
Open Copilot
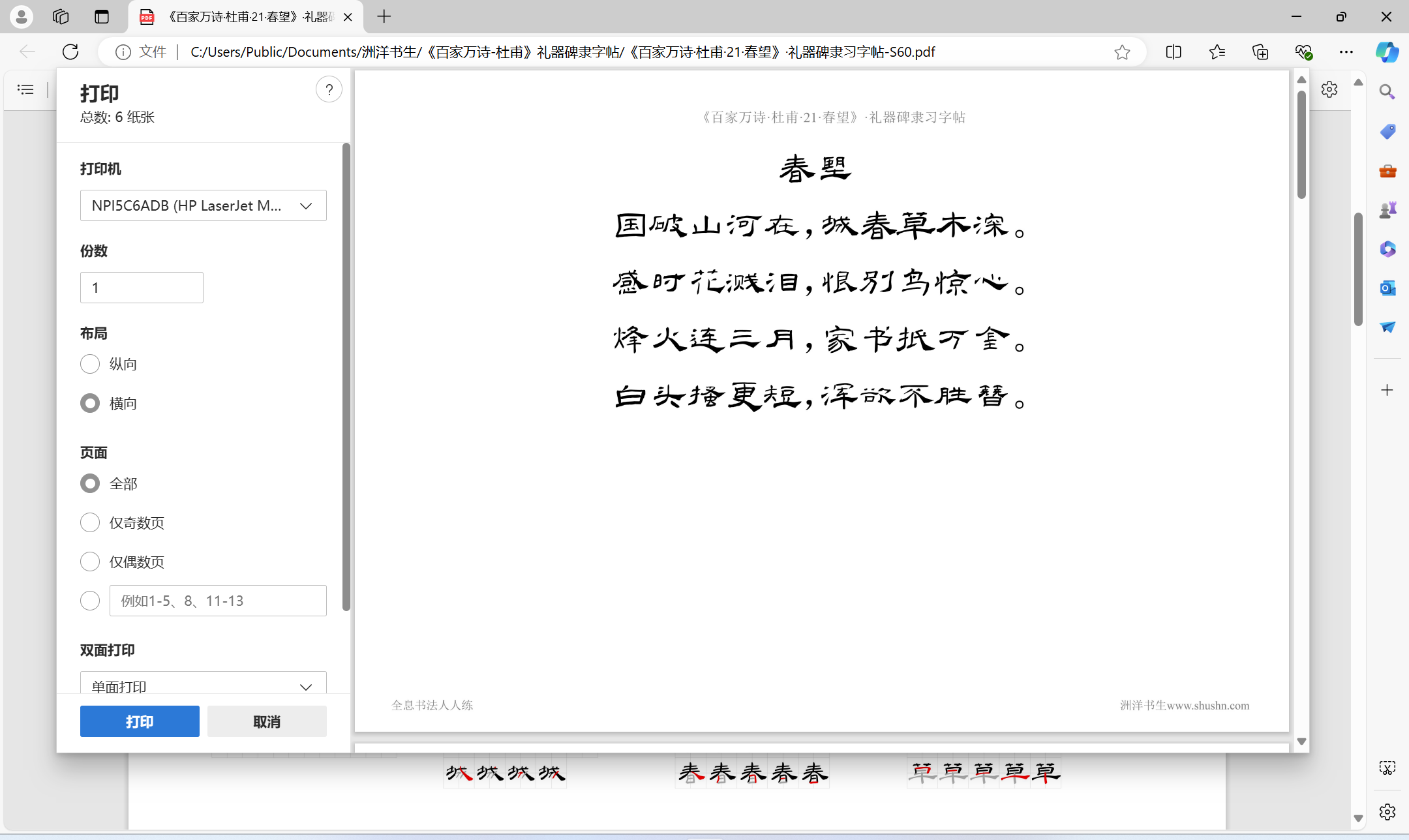[x=1387, y=52]
